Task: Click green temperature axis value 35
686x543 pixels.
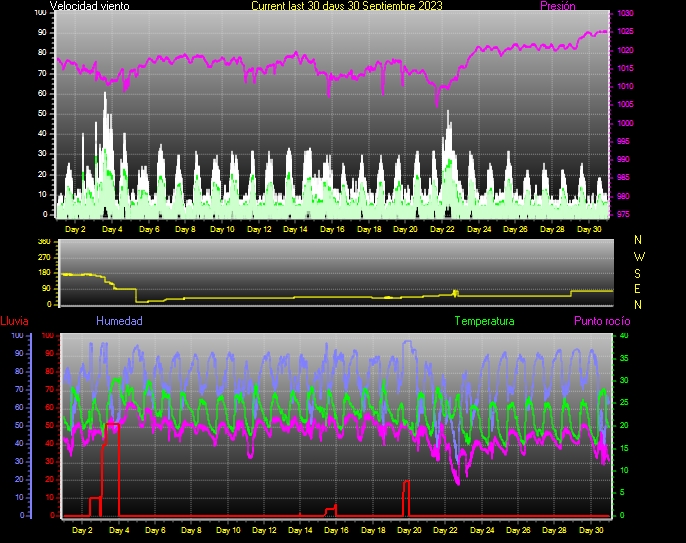Action: [624, 358]
